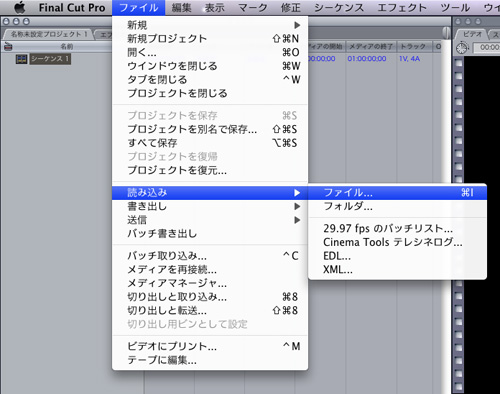This screenshot has height=394, width=500.
Task: Choose 切り出しと転送...
Action: (x=210, y=311)
